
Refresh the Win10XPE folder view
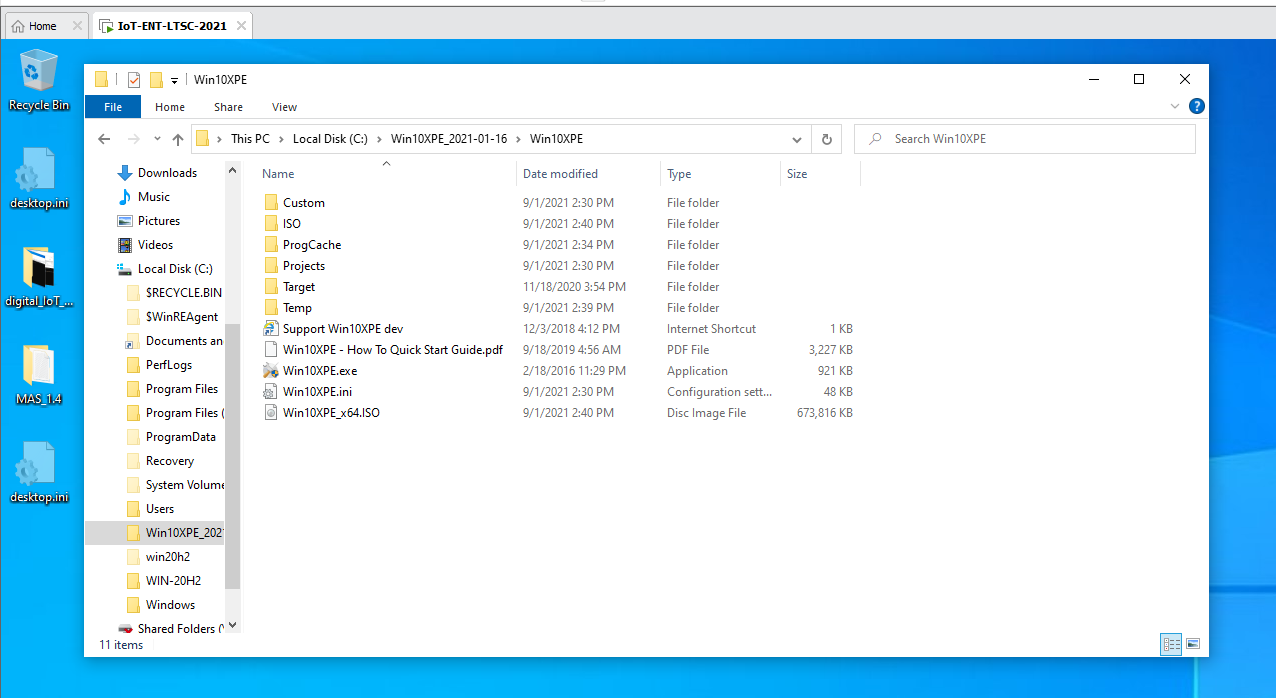(826, 139)
